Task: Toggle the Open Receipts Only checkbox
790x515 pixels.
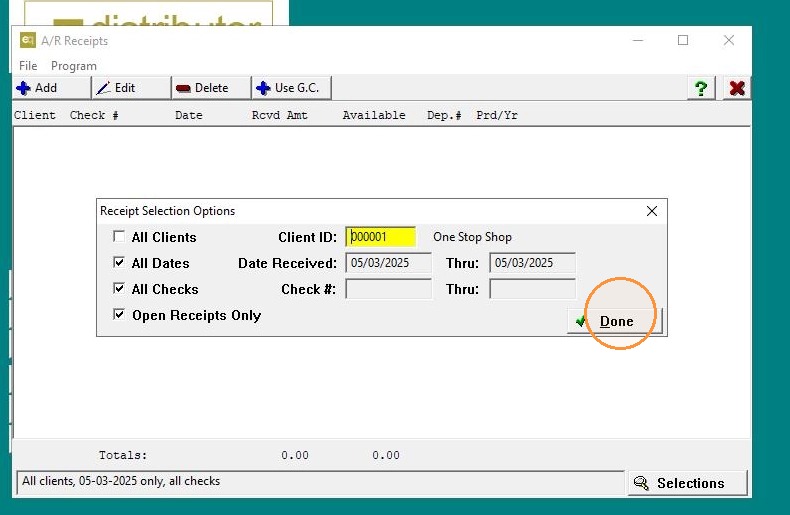Action: point(119,315)
